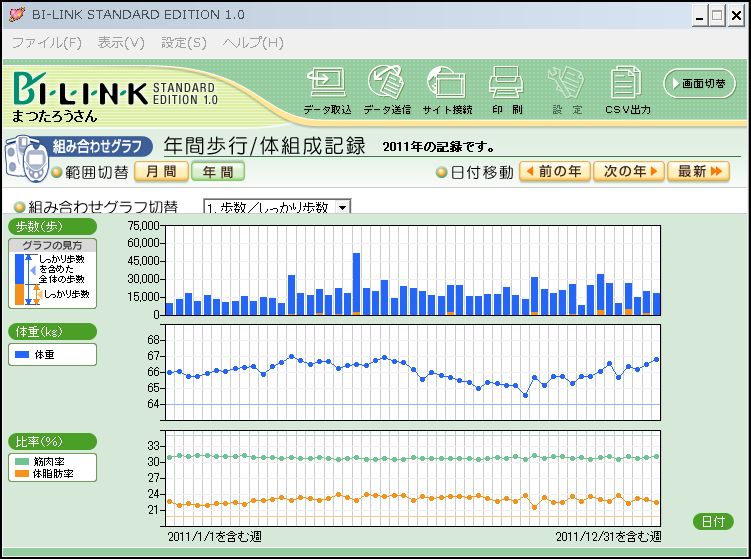The image size is (751, 559).
Task: Go to previous year with 前の年
Action: click(552, 172)
